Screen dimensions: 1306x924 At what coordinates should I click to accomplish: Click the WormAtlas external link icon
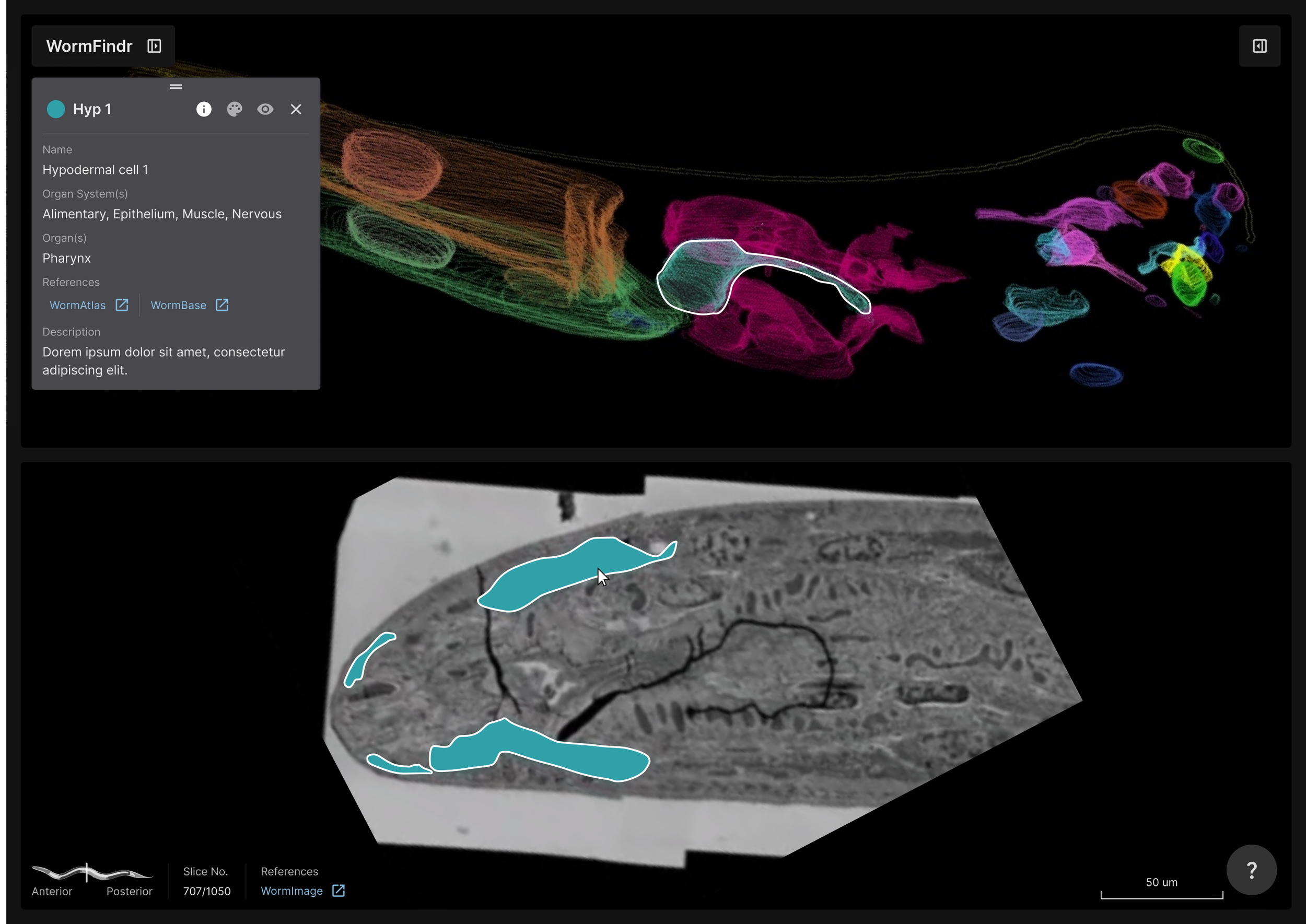tap(122, 305)
